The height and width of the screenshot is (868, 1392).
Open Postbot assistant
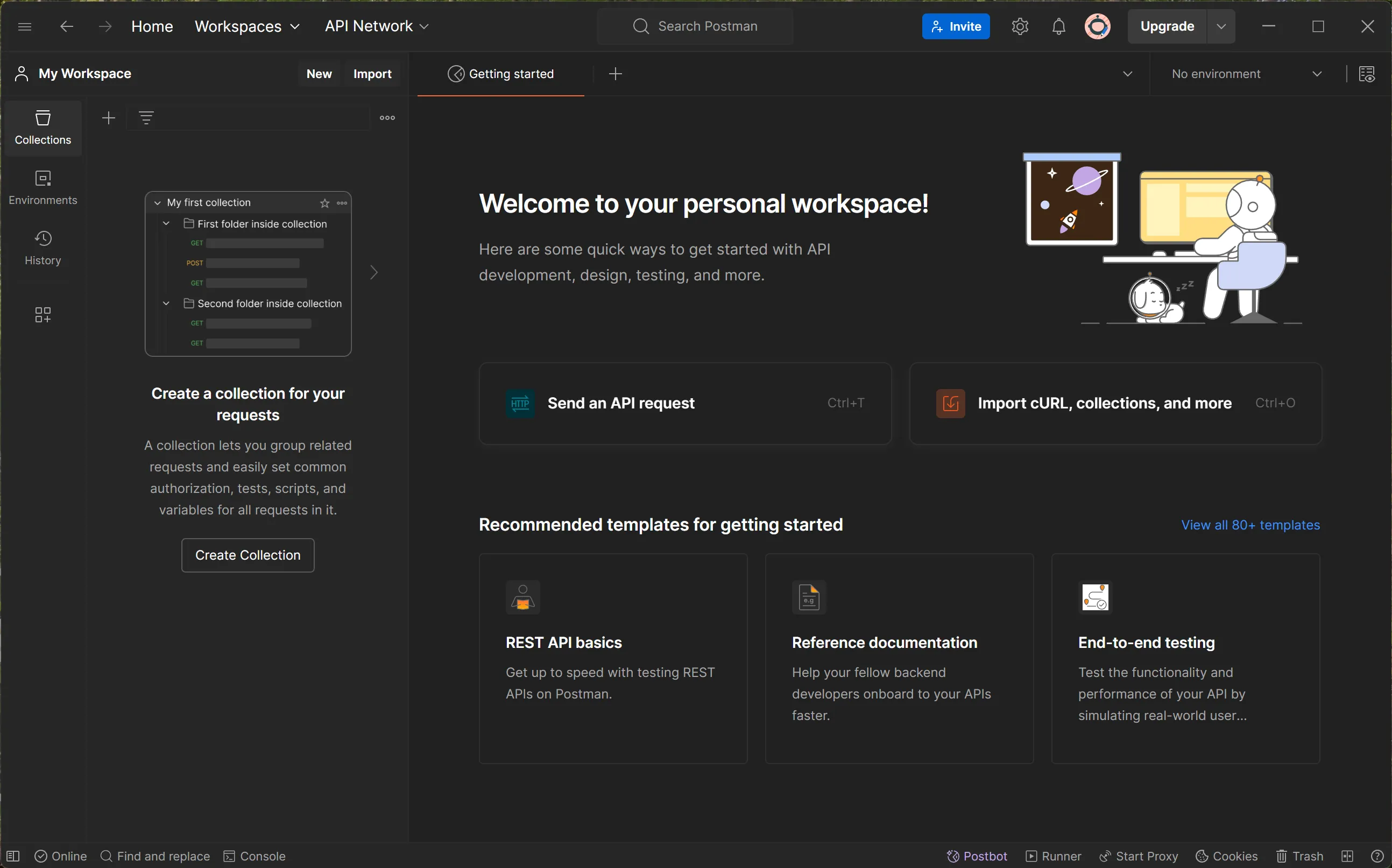coord(977,856)
